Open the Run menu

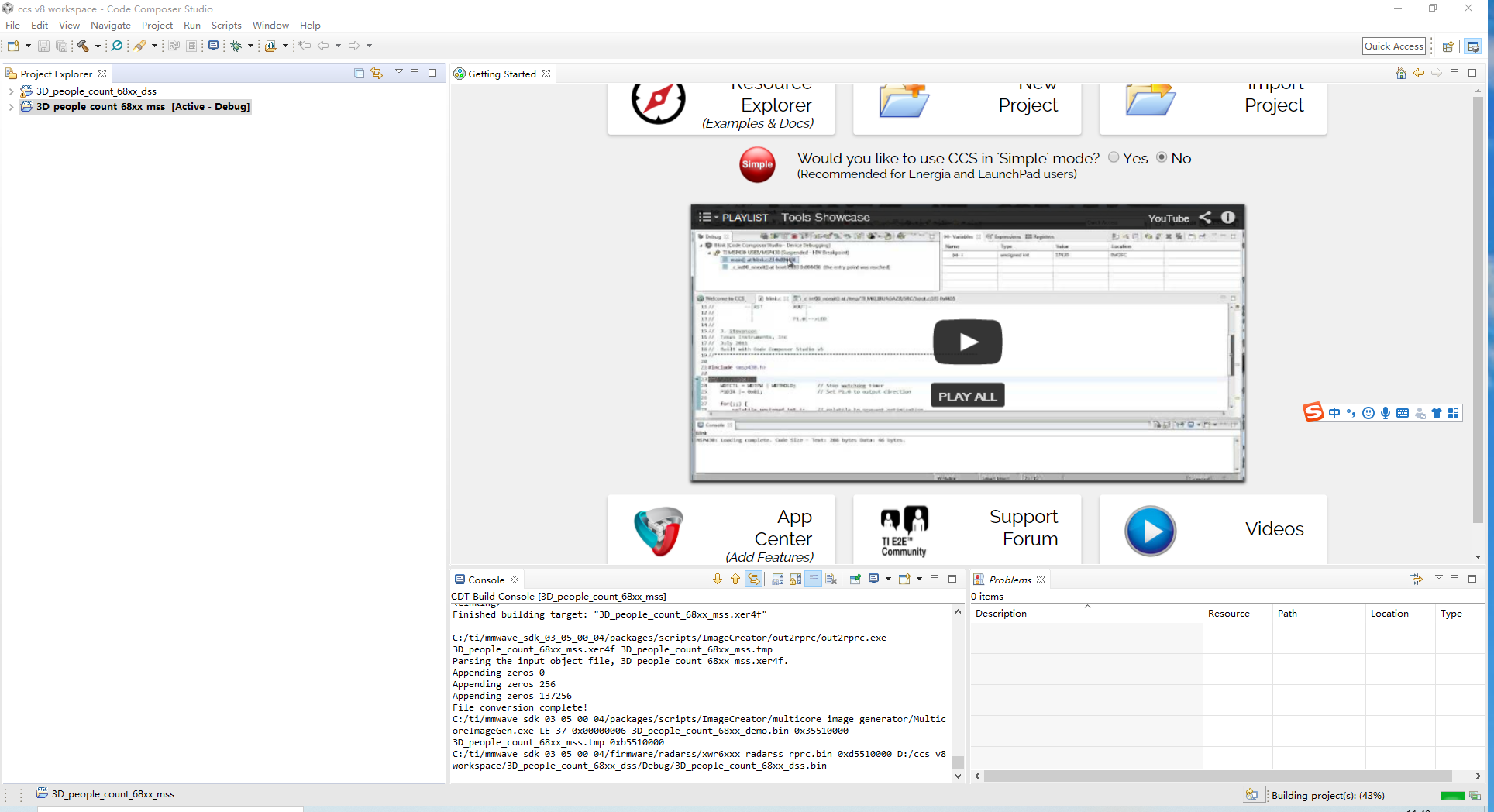point(192,26)
